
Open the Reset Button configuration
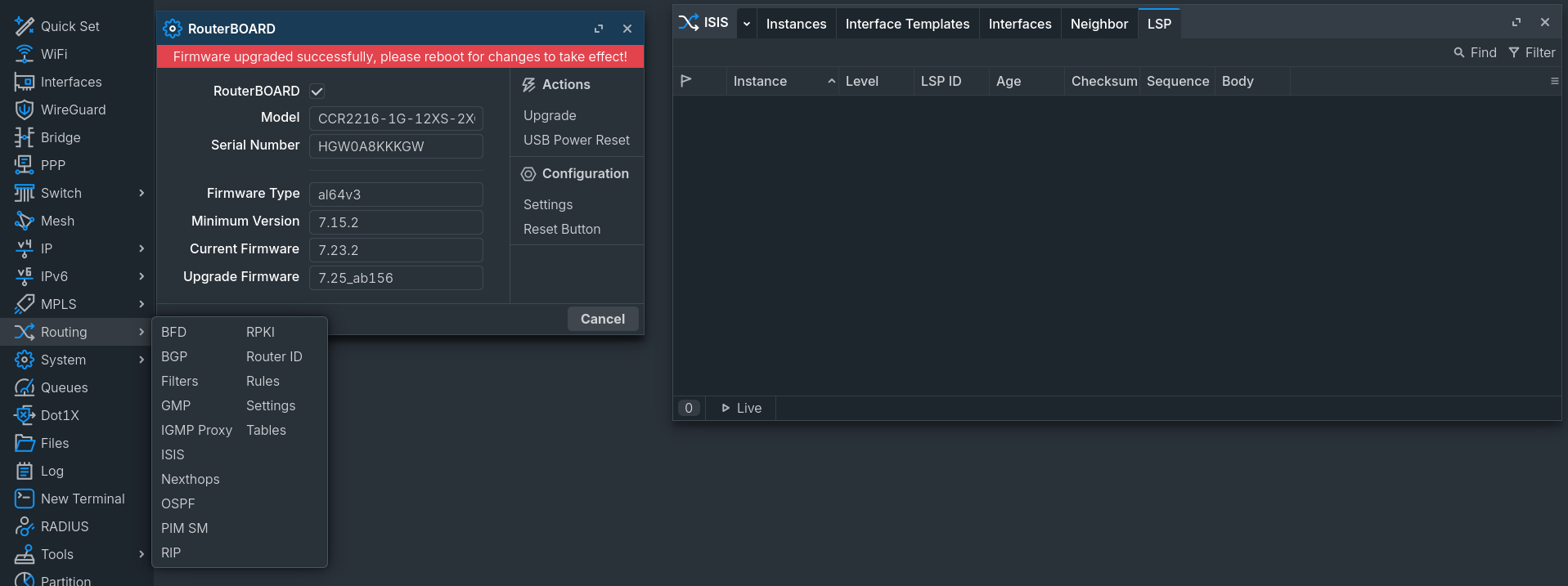point(562,229)
